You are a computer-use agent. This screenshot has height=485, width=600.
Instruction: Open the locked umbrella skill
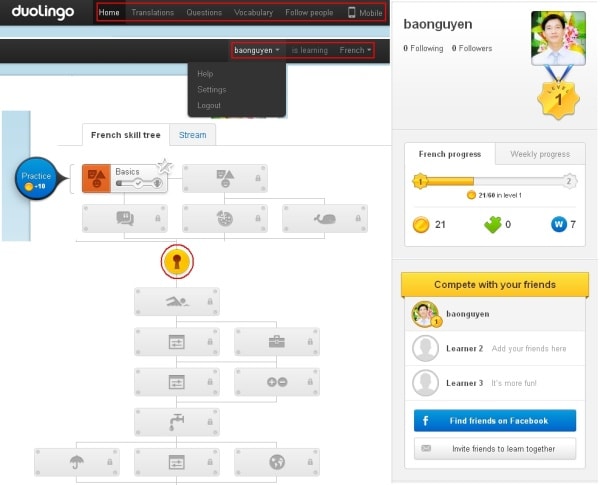[77, 462]
